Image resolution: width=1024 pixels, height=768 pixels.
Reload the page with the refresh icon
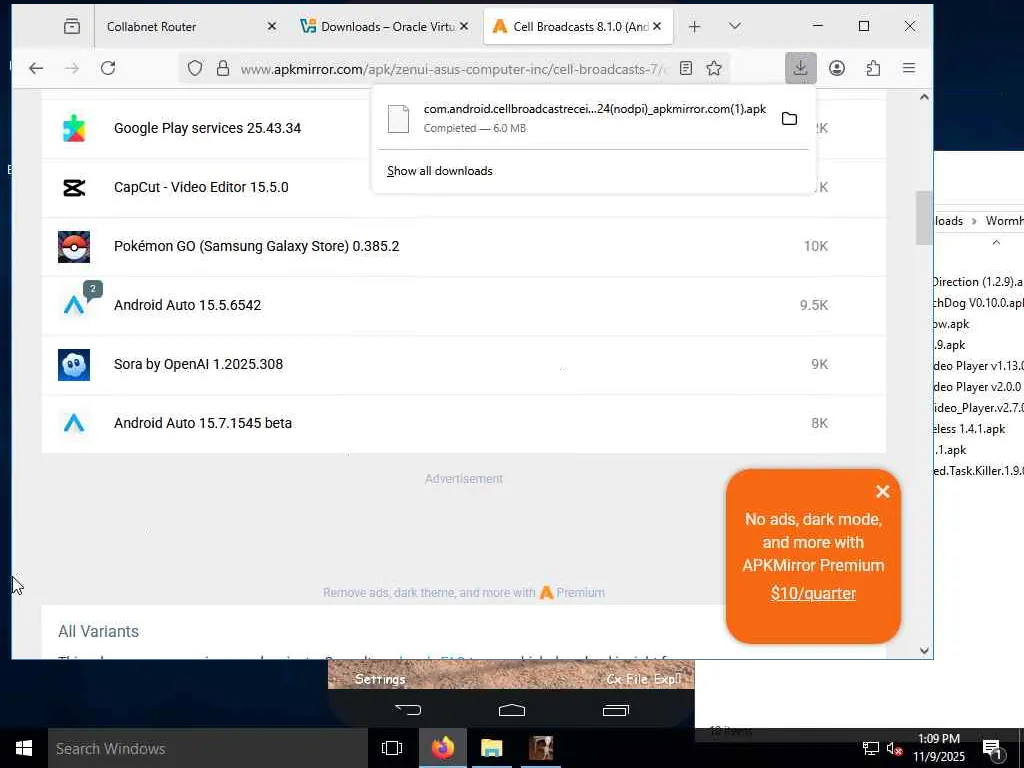108,68
